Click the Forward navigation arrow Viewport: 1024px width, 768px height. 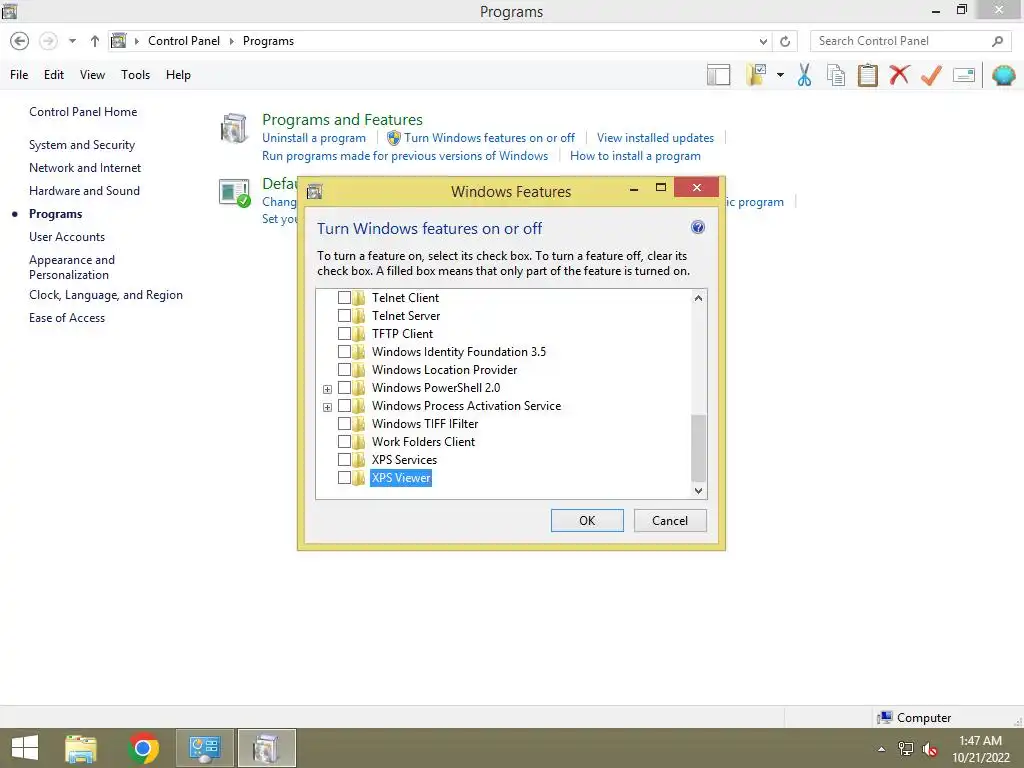(x=48, y=41)
